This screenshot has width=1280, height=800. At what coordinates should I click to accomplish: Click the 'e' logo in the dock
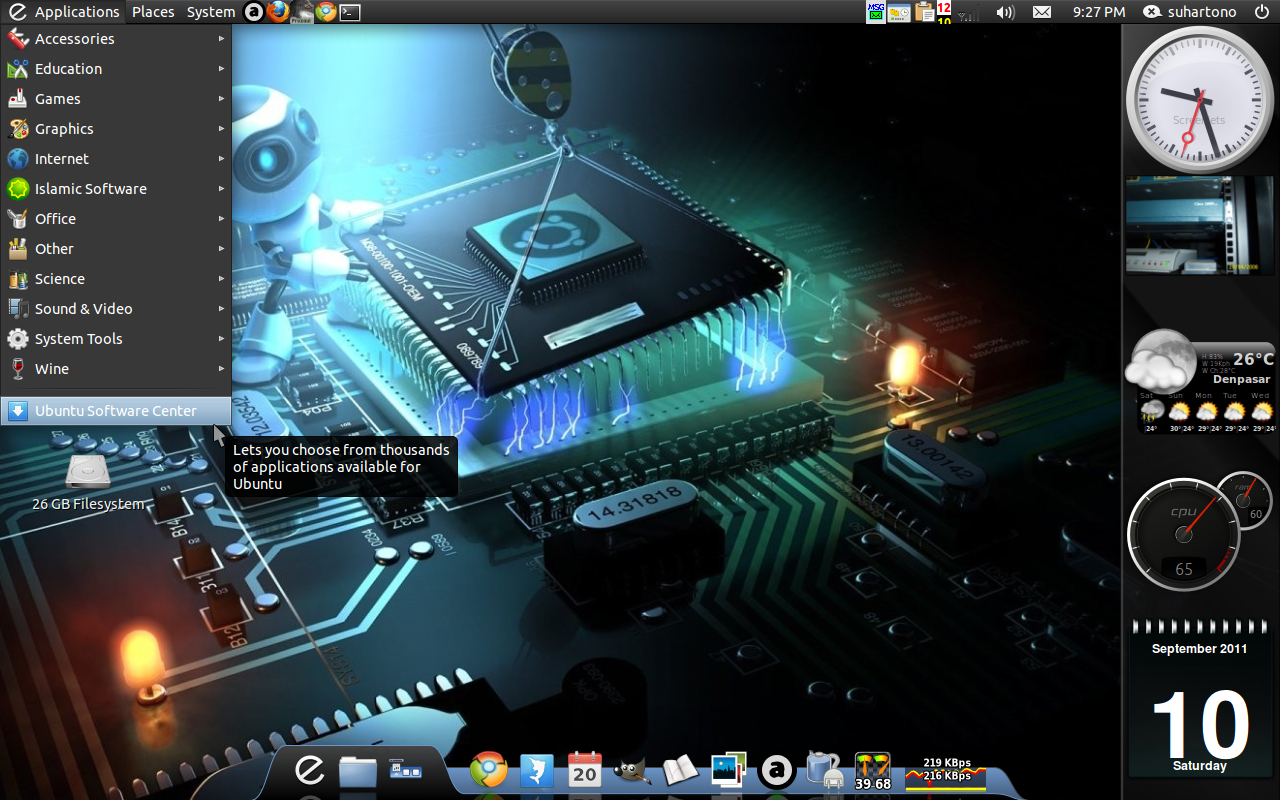pyautogui.click(x=310, y=769)
